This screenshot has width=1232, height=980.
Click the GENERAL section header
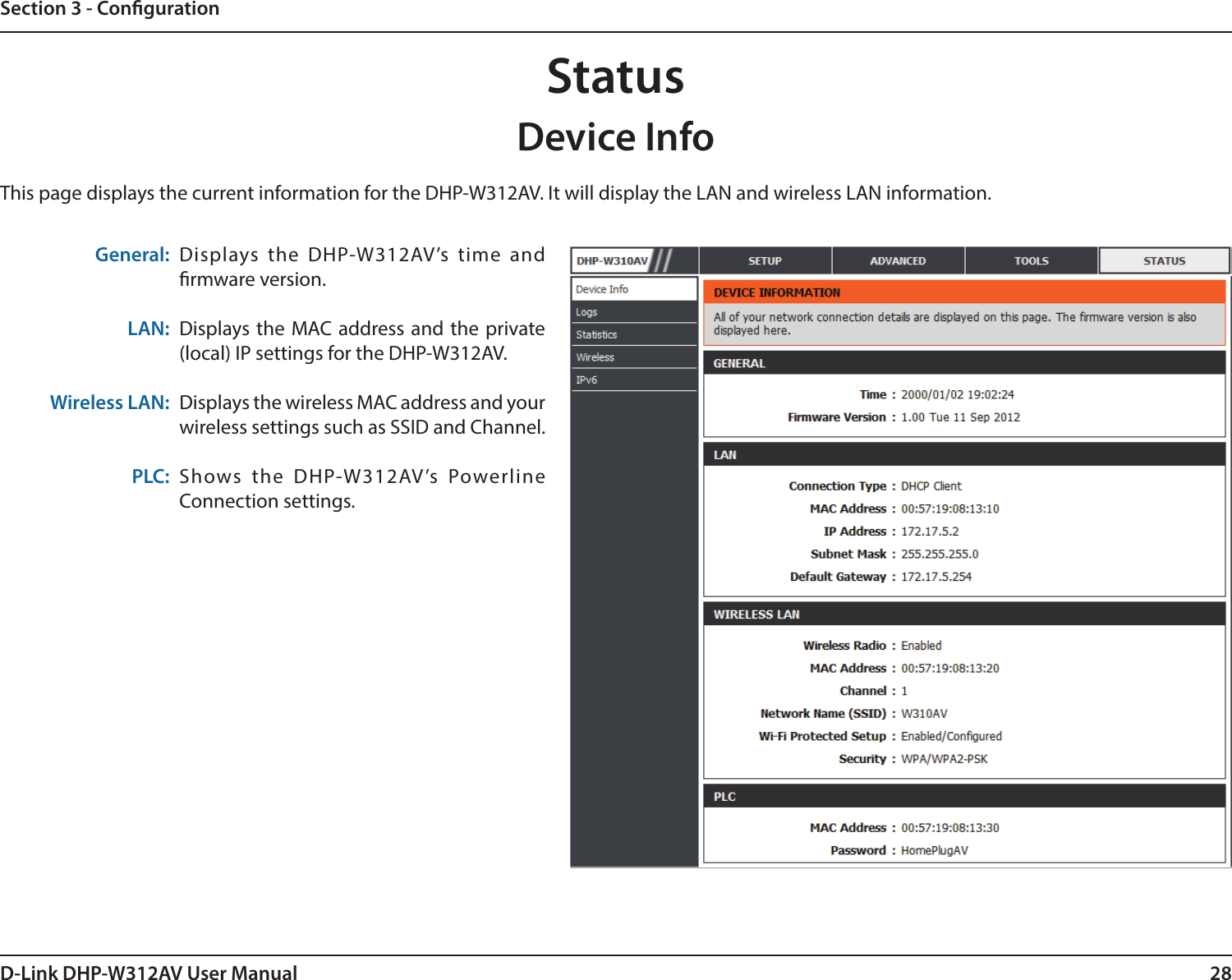click(x=964, y=363)
